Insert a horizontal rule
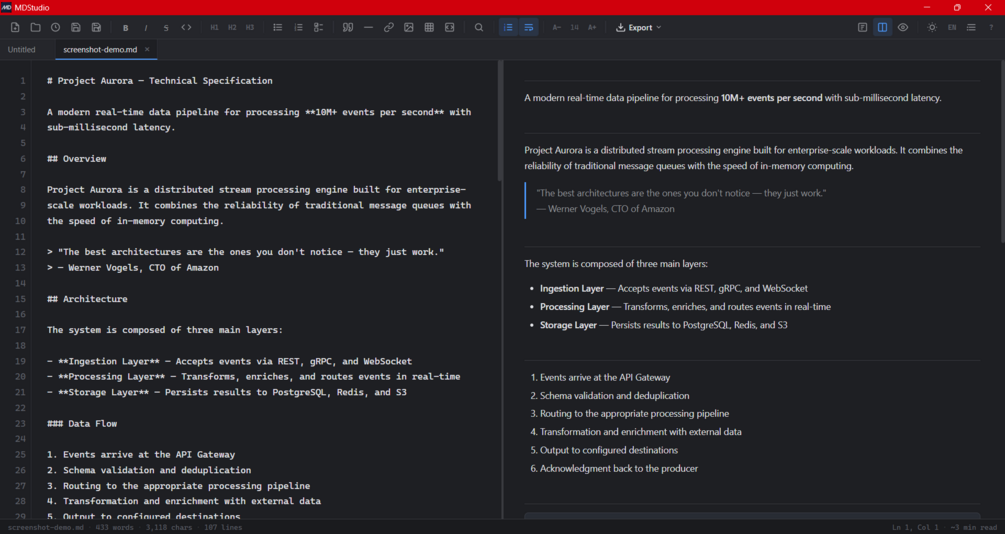Viewport: 1005px width, 534px height. (x=369, y=28)
